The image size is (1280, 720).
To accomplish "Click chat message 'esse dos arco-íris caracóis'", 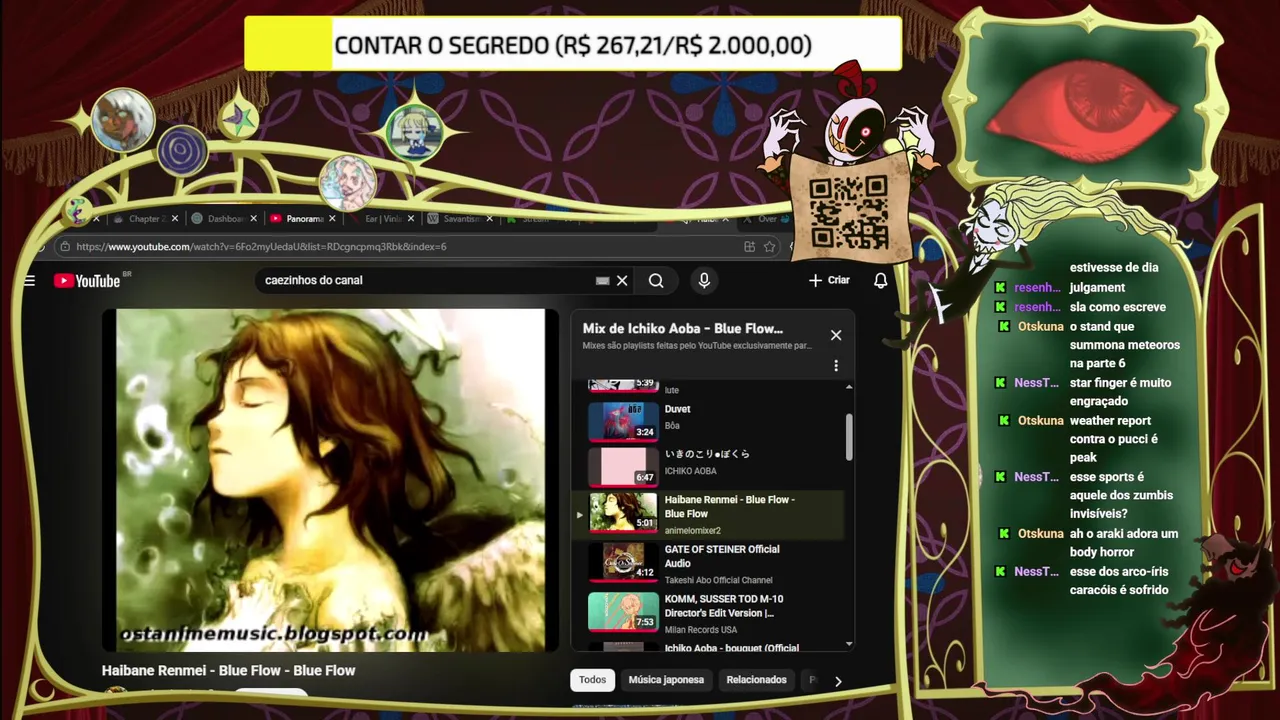I will coord(1119,581).
